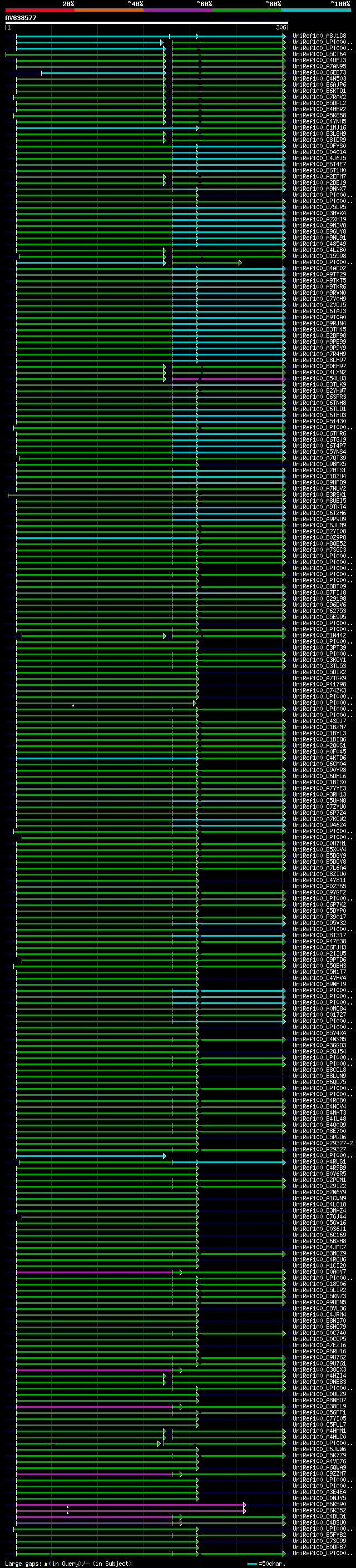Select hit UniRef100_Q9NE83
The height and width of the screenshot is (1568, 356).
point(319,1382)
